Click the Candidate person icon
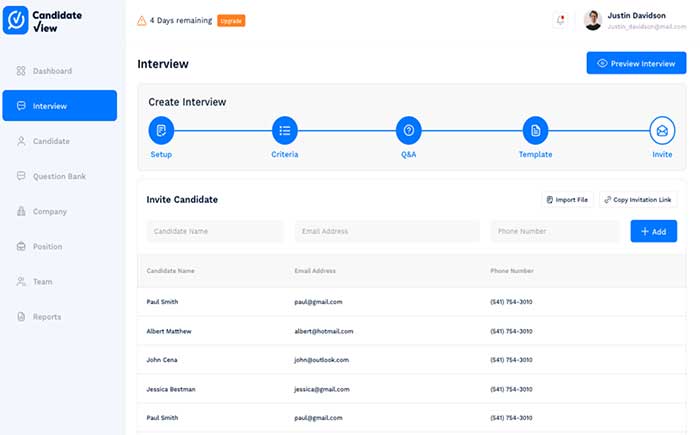This screenshot has height=435, width=700. point(21,141)
